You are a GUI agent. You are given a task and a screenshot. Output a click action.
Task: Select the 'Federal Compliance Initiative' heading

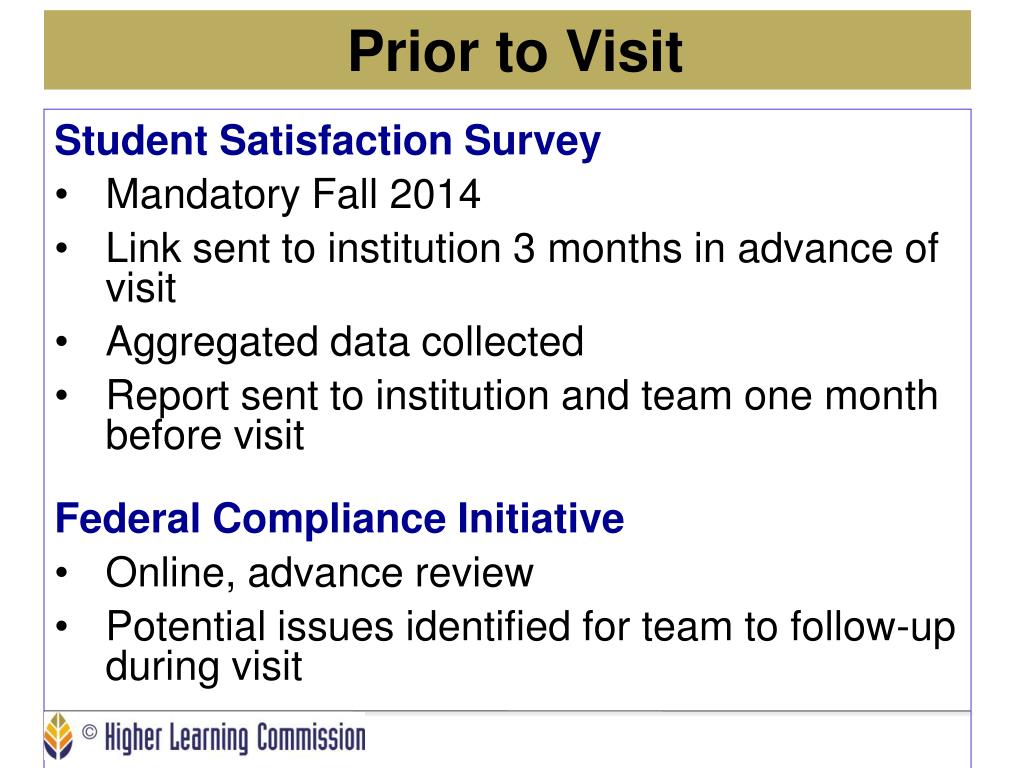[x=340, y=519]
